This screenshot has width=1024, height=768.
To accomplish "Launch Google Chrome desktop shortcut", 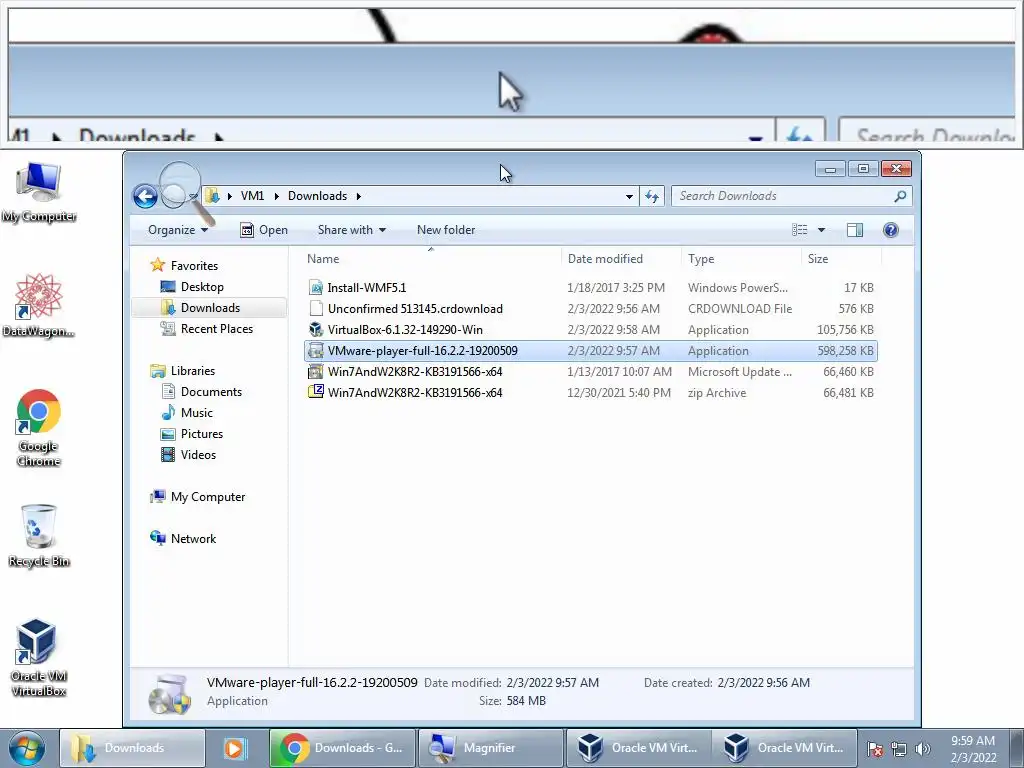I will pos(39,428).
